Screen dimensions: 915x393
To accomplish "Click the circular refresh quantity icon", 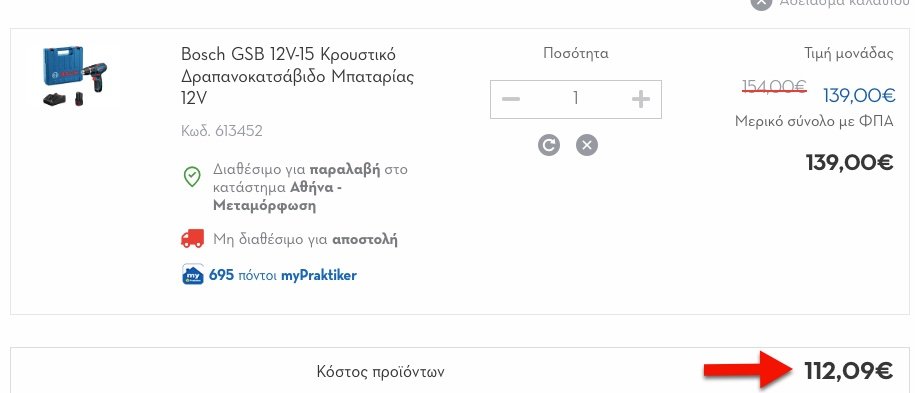I will click(549, 145).
